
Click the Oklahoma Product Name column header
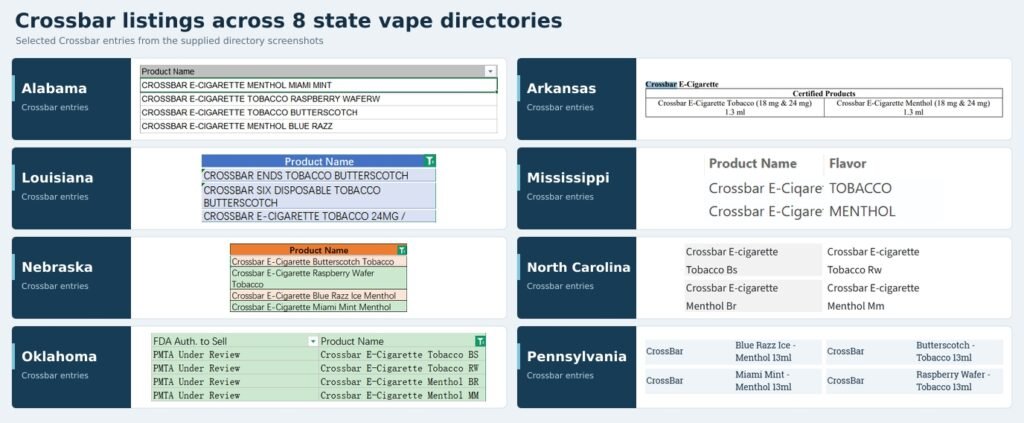coord(402,341)
